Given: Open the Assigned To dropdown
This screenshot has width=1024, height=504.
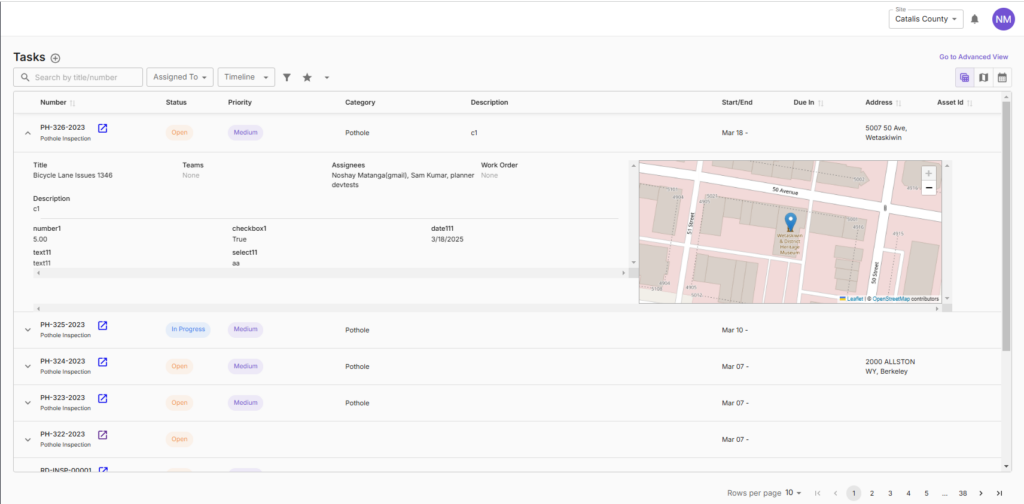Looking at the screenshot, I should click(x=180, y=77).
